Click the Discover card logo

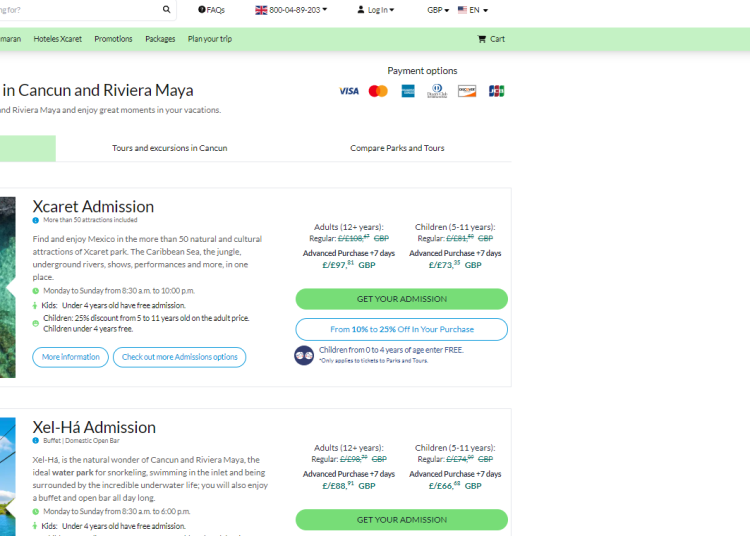click(x=466, y=91)
